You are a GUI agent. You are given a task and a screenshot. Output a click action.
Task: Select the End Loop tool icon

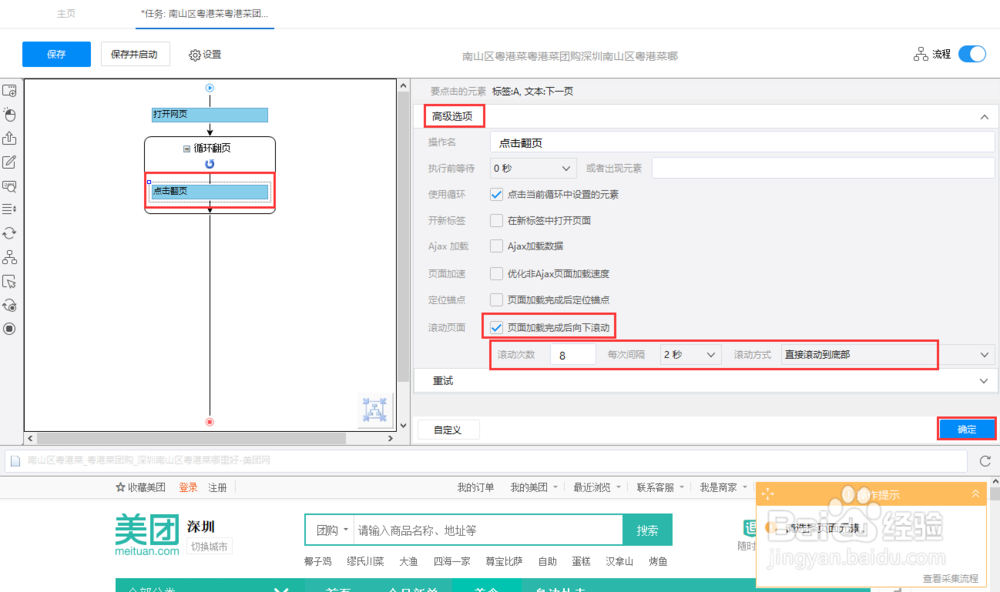(9, 306)
